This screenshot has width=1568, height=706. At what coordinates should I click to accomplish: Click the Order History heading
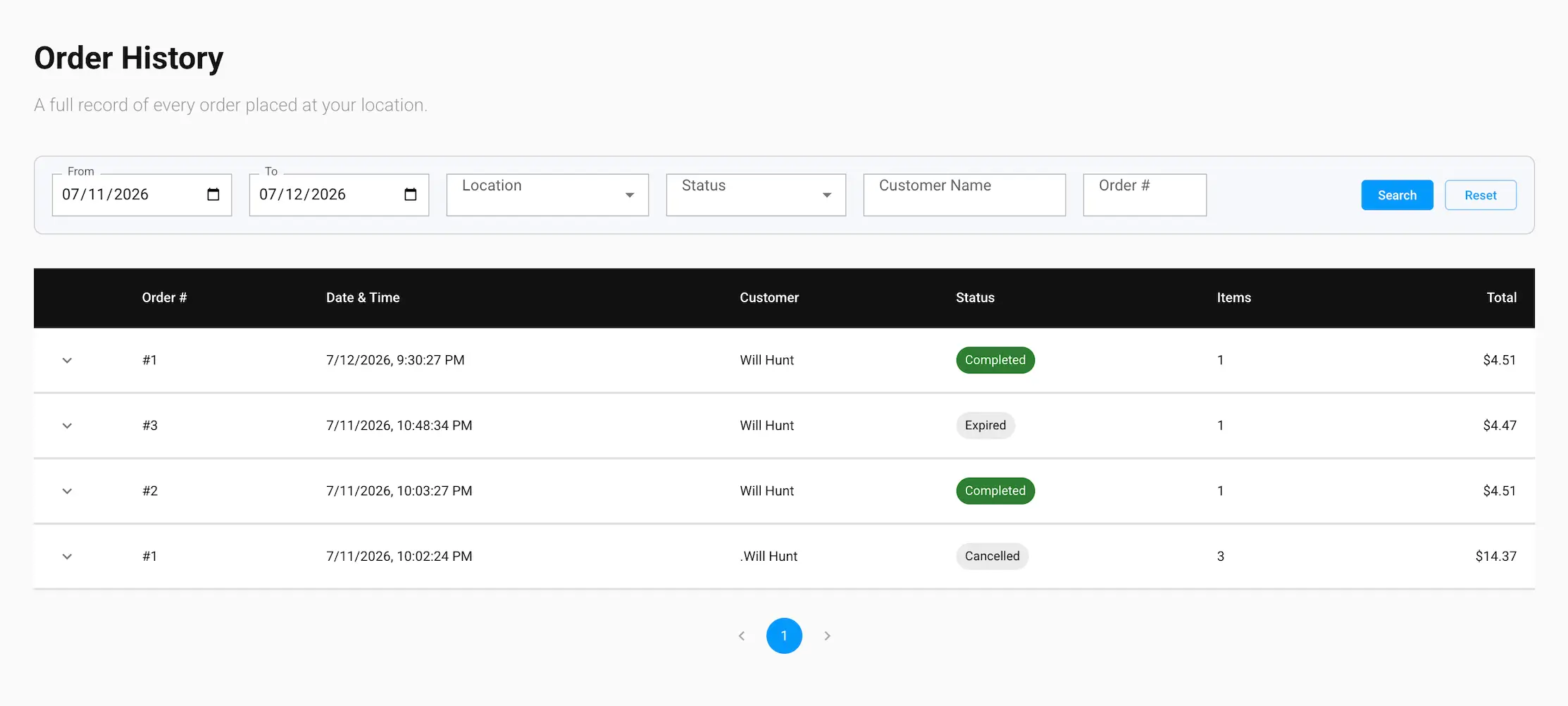[129, 58]
